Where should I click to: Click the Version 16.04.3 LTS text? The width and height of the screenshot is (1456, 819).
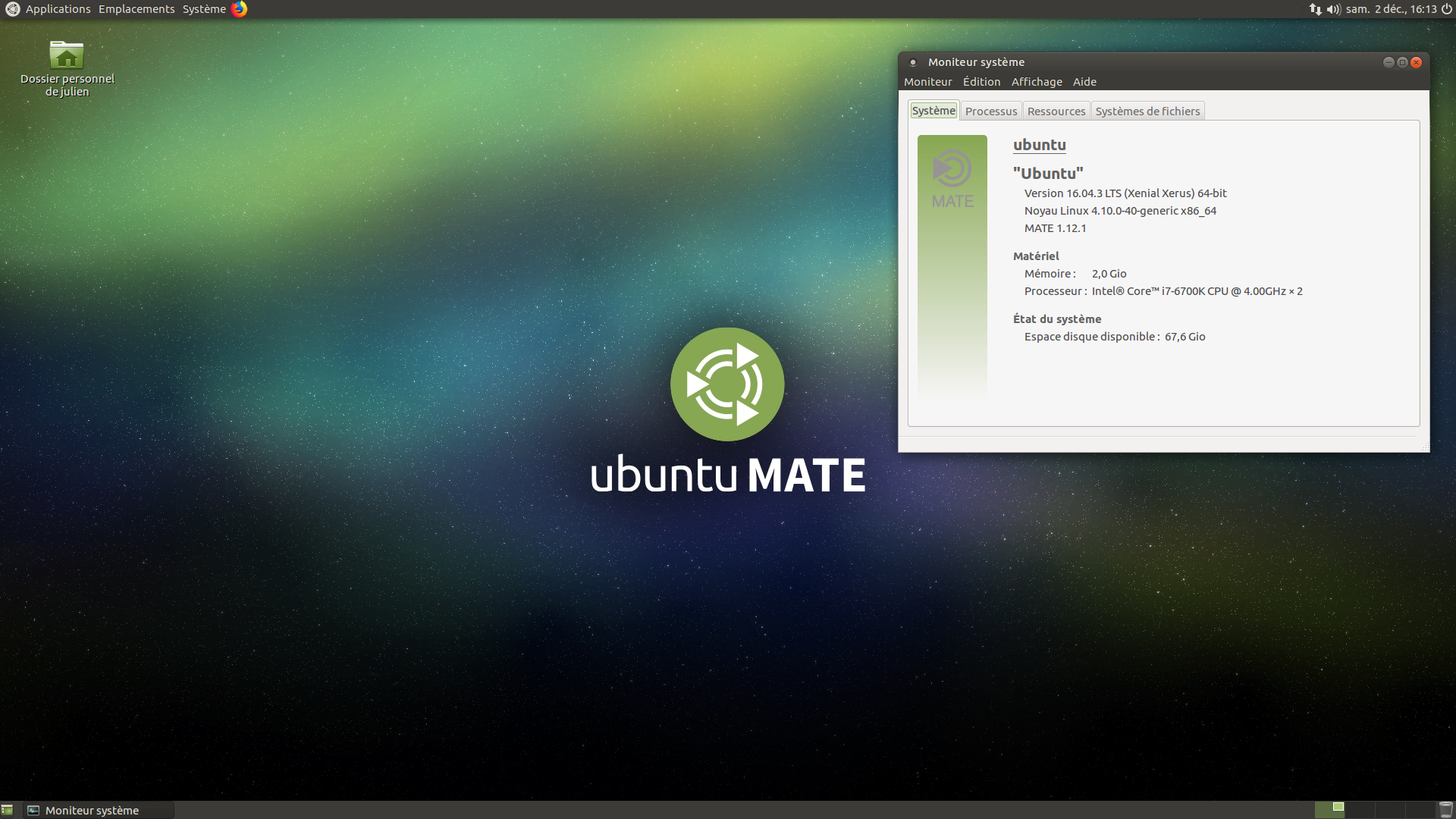[1125, 193]
